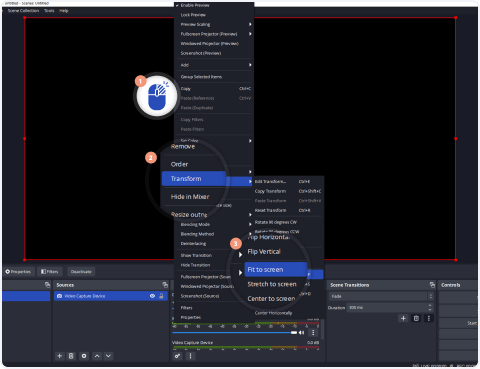
Task: Add a new source with plus icon
Action: (x=59, y=356)
